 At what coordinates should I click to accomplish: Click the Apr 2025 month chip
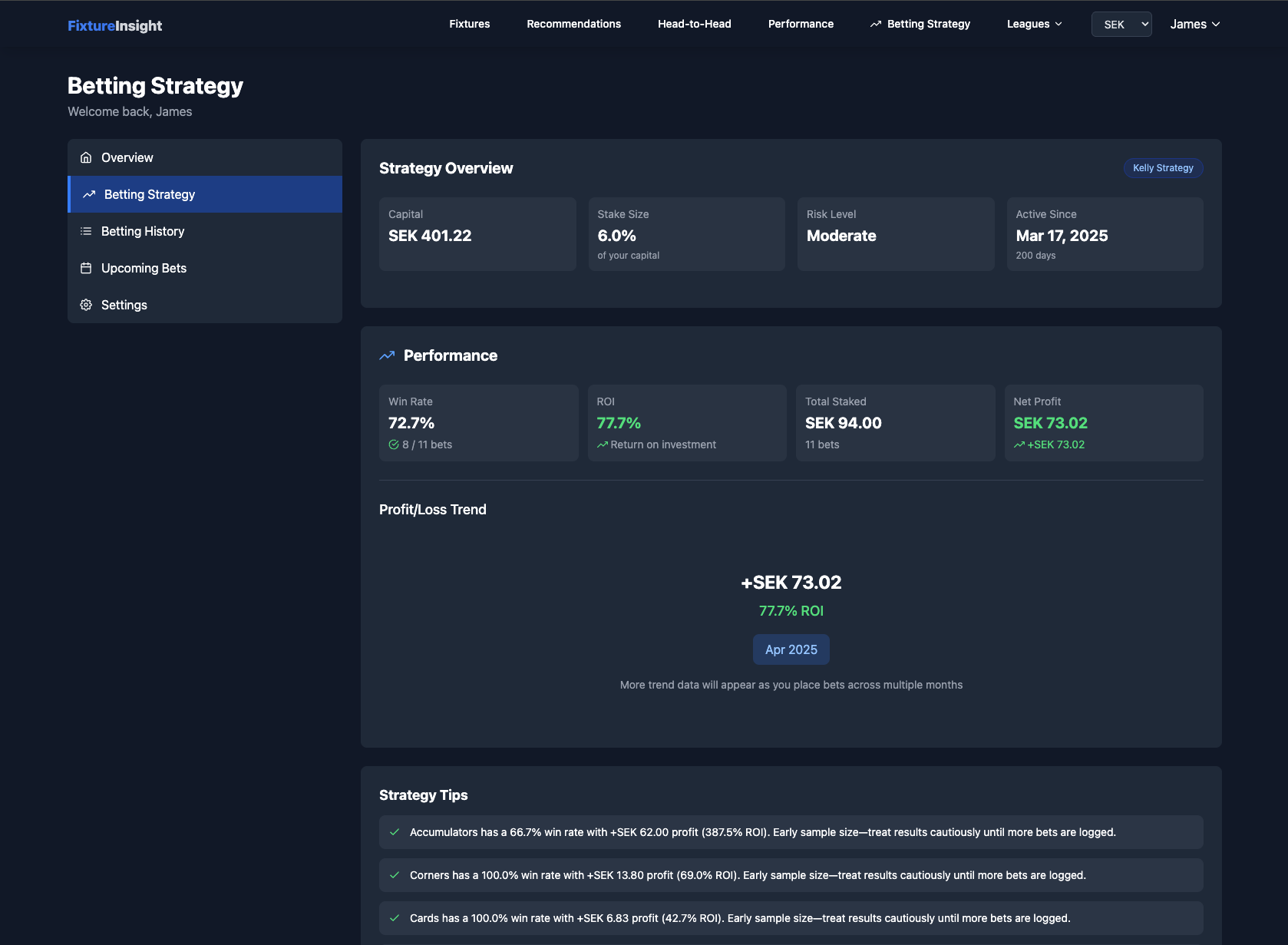(791, 649)
